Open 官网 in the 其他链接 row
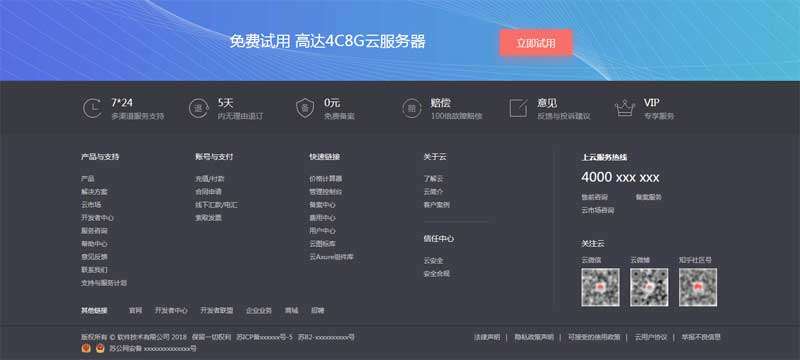Screen dimensions: 800x360 [x=135, y=310]
